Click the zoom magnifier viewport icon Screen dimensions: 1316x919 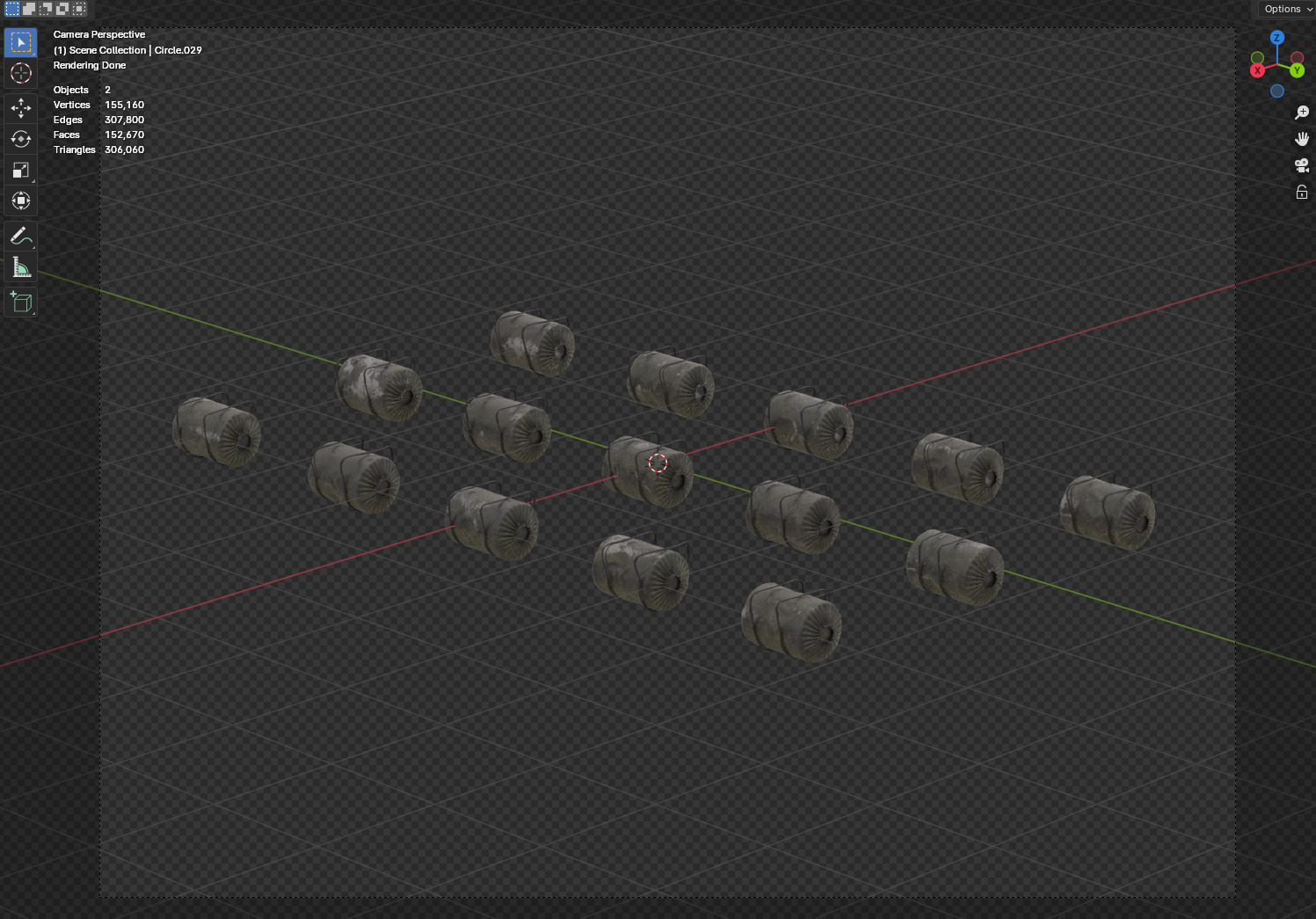[x=1302, y=113]
